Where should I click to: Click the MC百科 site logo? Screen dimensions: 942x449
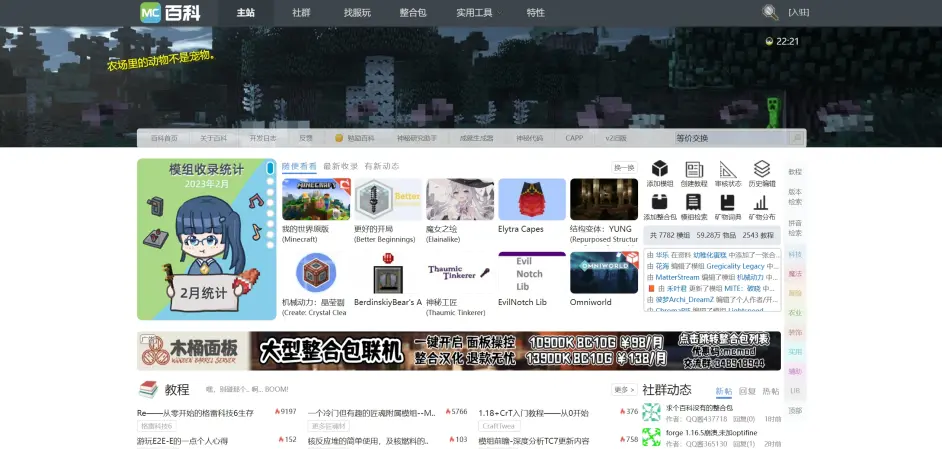[x=170, y=13]
